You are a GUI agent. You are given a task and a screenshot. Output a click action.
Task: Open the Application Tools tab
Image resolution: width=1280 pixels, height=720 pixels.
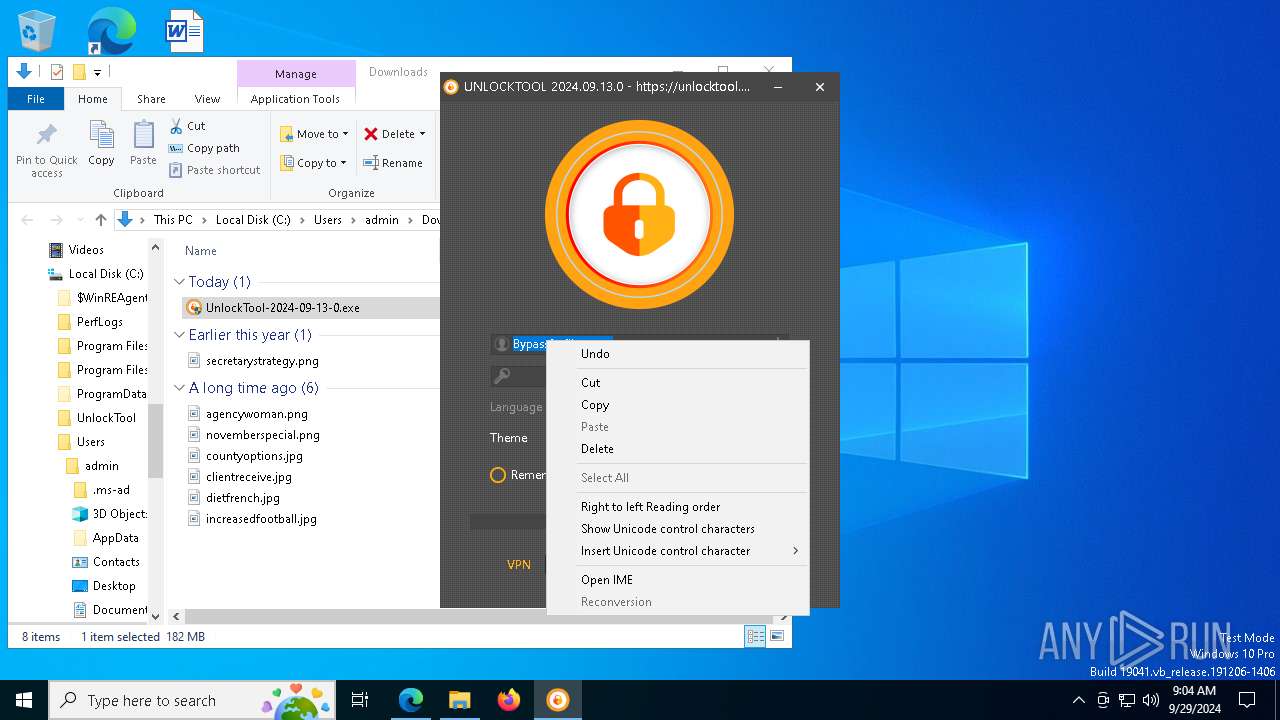tap(295, 99)
